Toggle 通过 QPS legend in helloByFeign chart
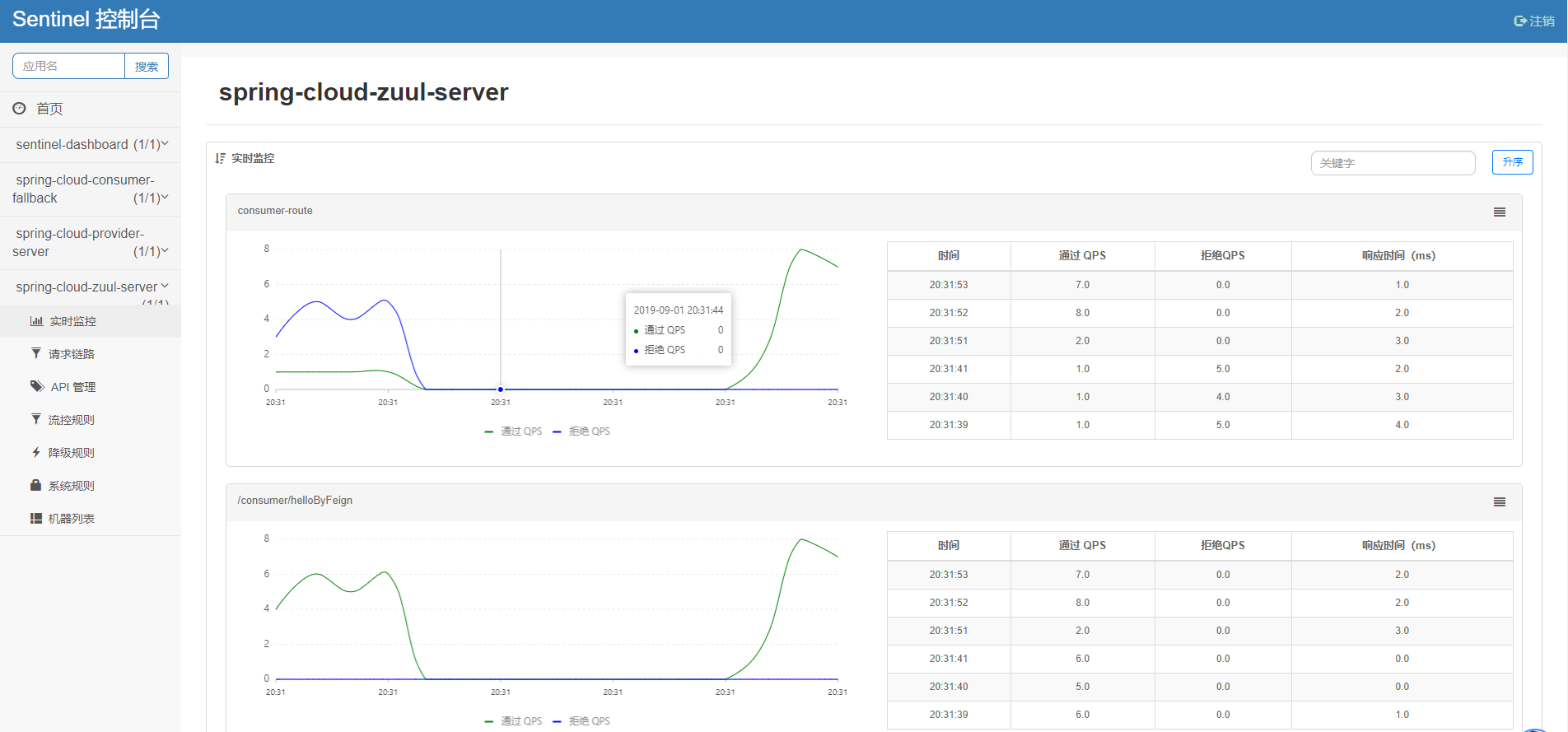The height and width of the screenshot is (732, 1568). pyautogui.click(x=513, y=721)
